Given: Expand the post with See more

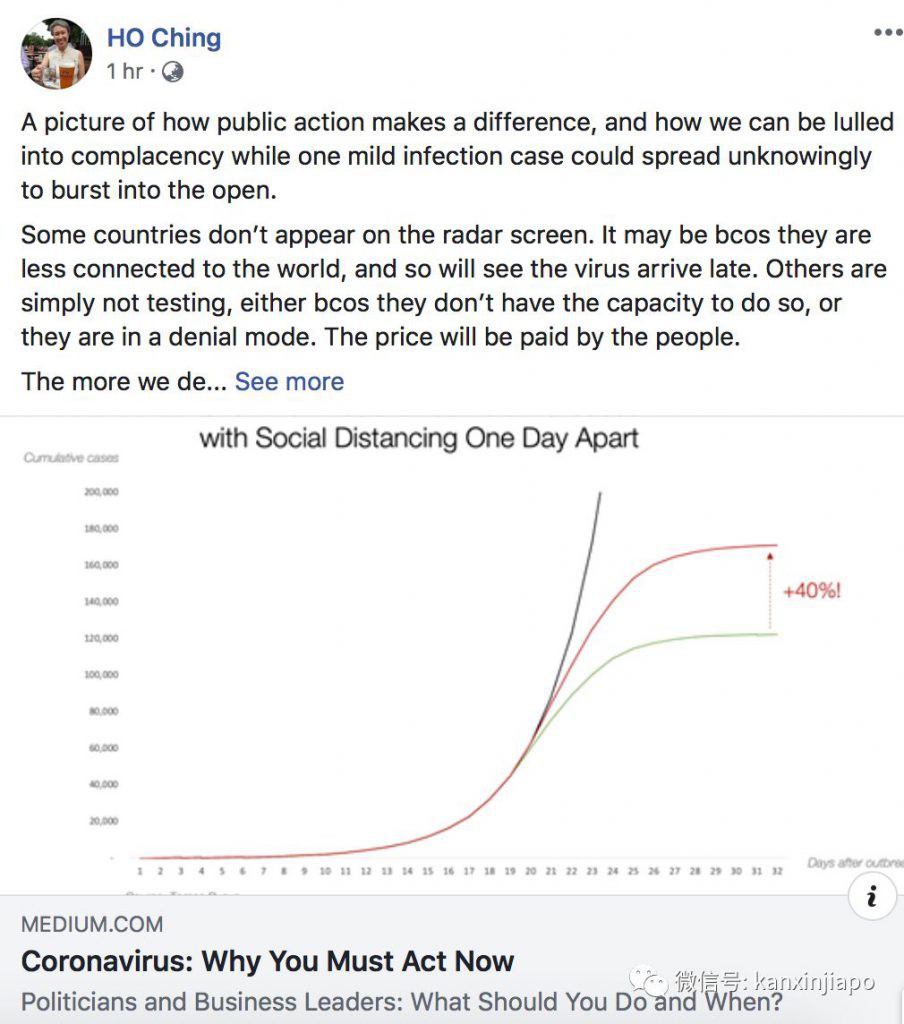Looking at the screenshot, I should 289,381.
